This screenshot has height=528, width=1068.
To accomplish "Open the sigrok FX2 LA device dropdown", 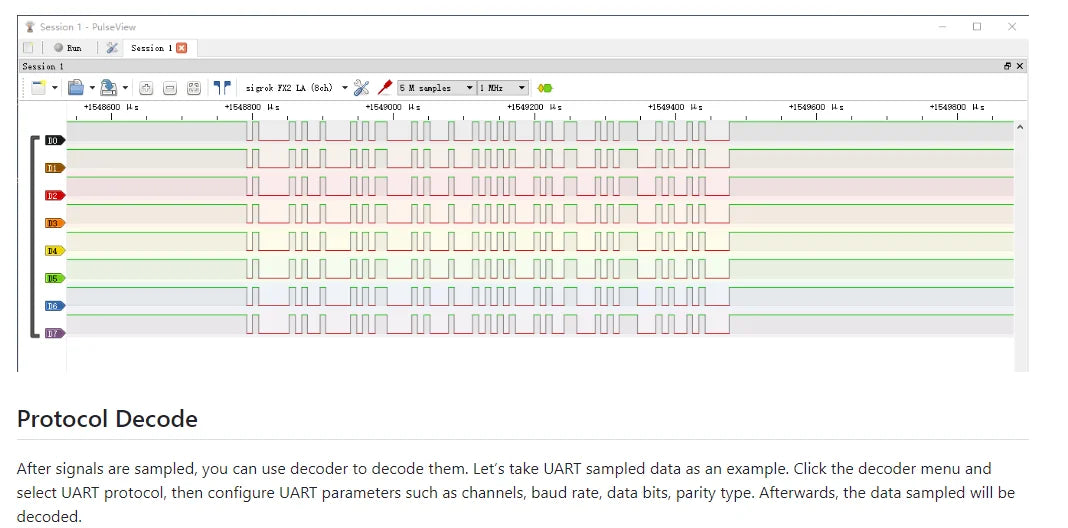I will point(296,88).
